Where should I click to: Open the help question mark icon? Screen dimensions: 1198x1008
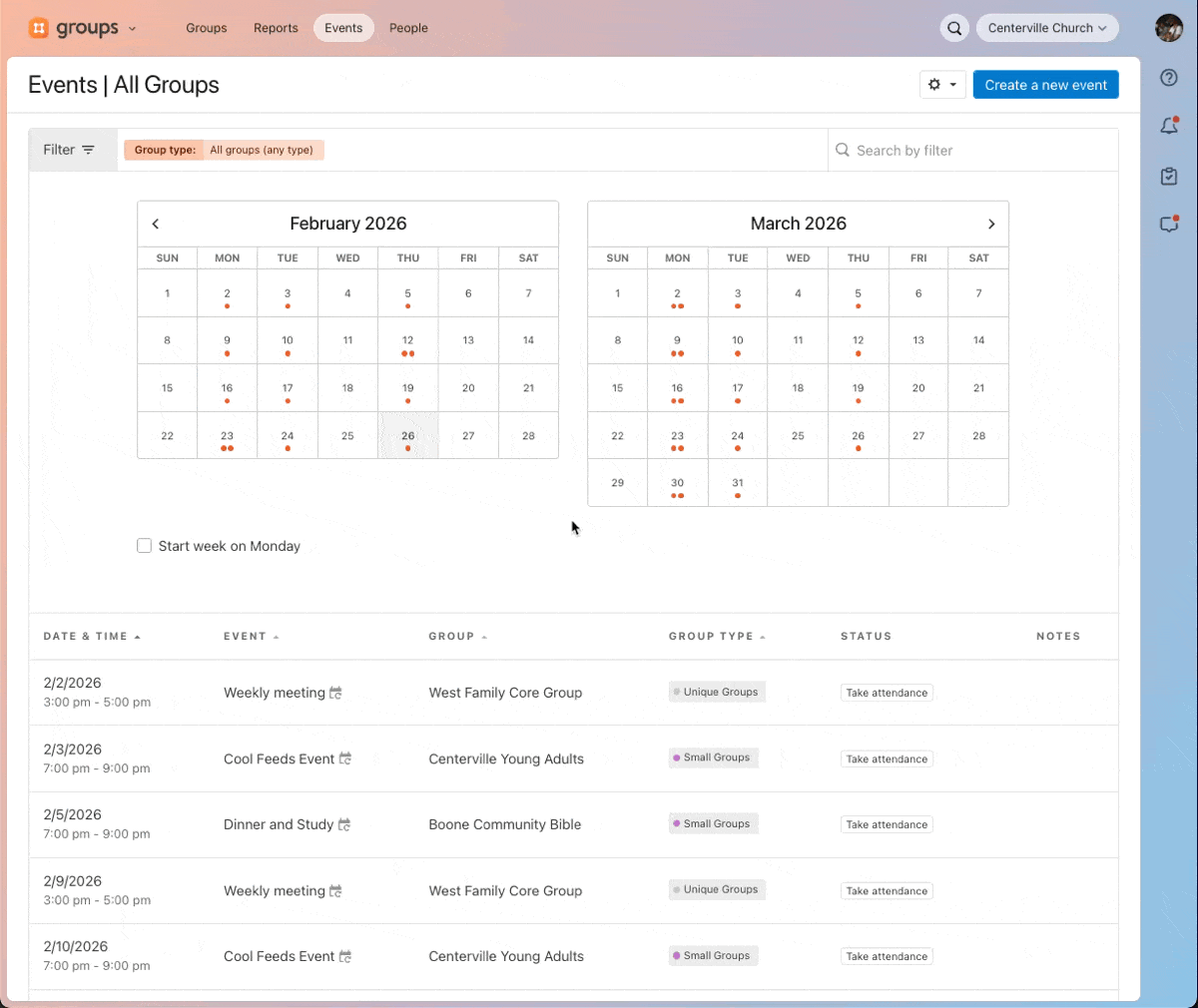coord(1169,78)
